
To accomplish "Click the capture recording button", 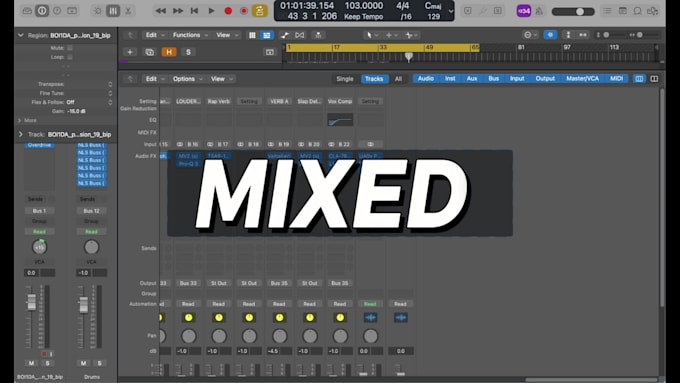I will pos(244,11).
